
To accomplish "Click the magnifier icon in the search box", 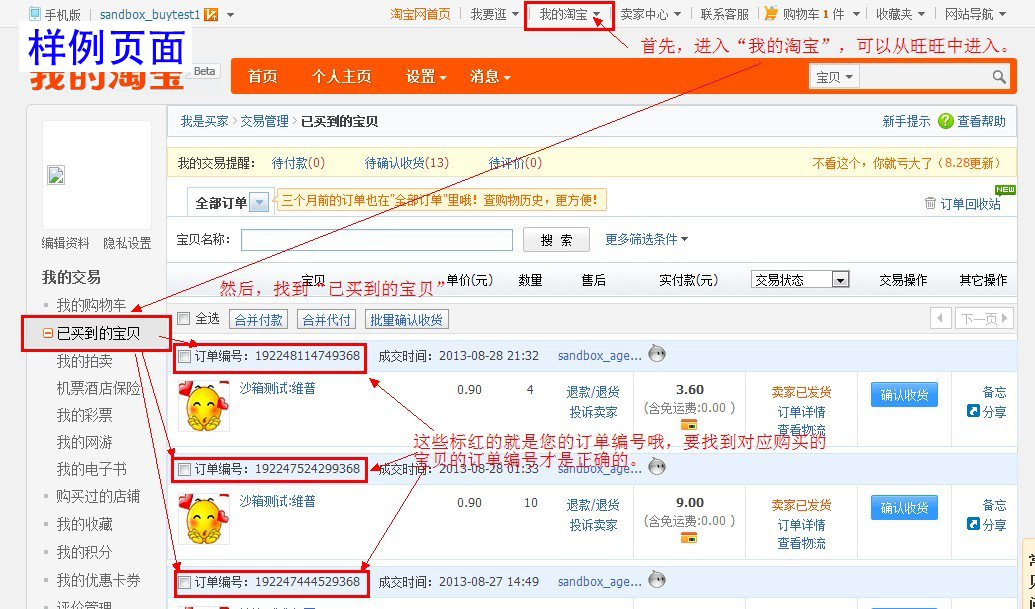I will [x=996, y=76].
